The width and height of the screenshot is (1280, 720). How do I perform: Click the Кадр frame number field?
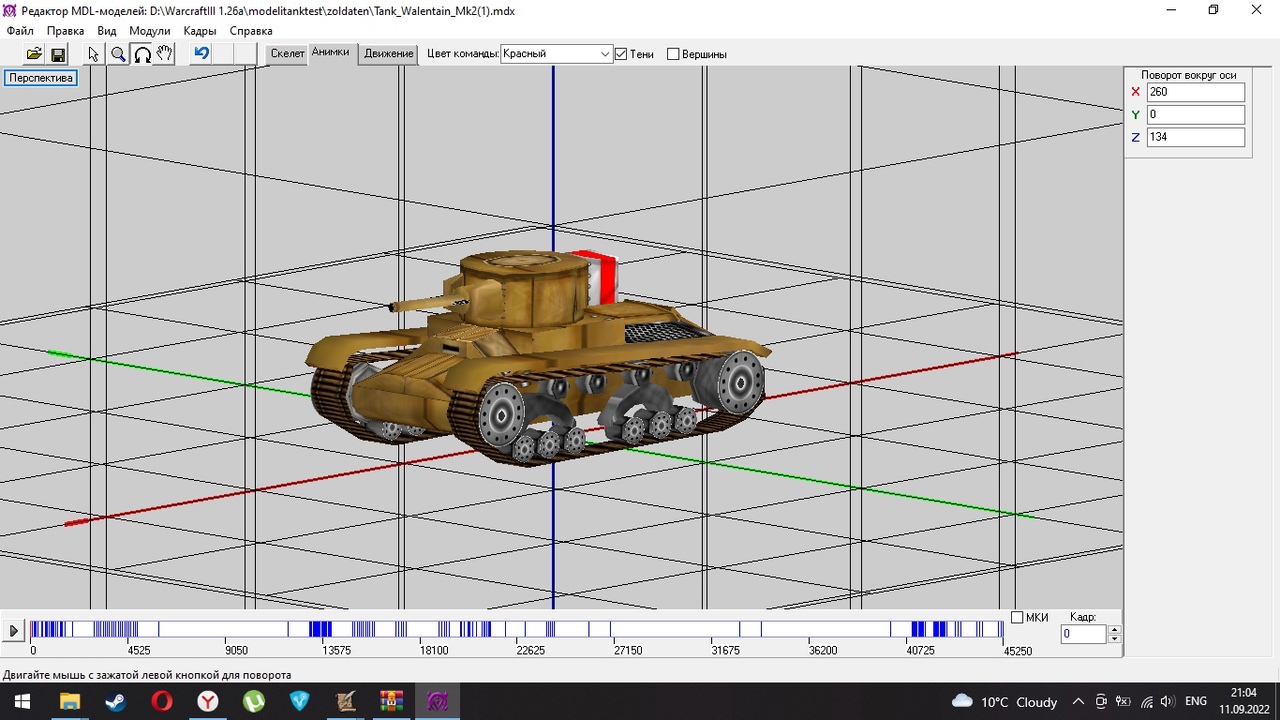click(x=1084, y=634)
